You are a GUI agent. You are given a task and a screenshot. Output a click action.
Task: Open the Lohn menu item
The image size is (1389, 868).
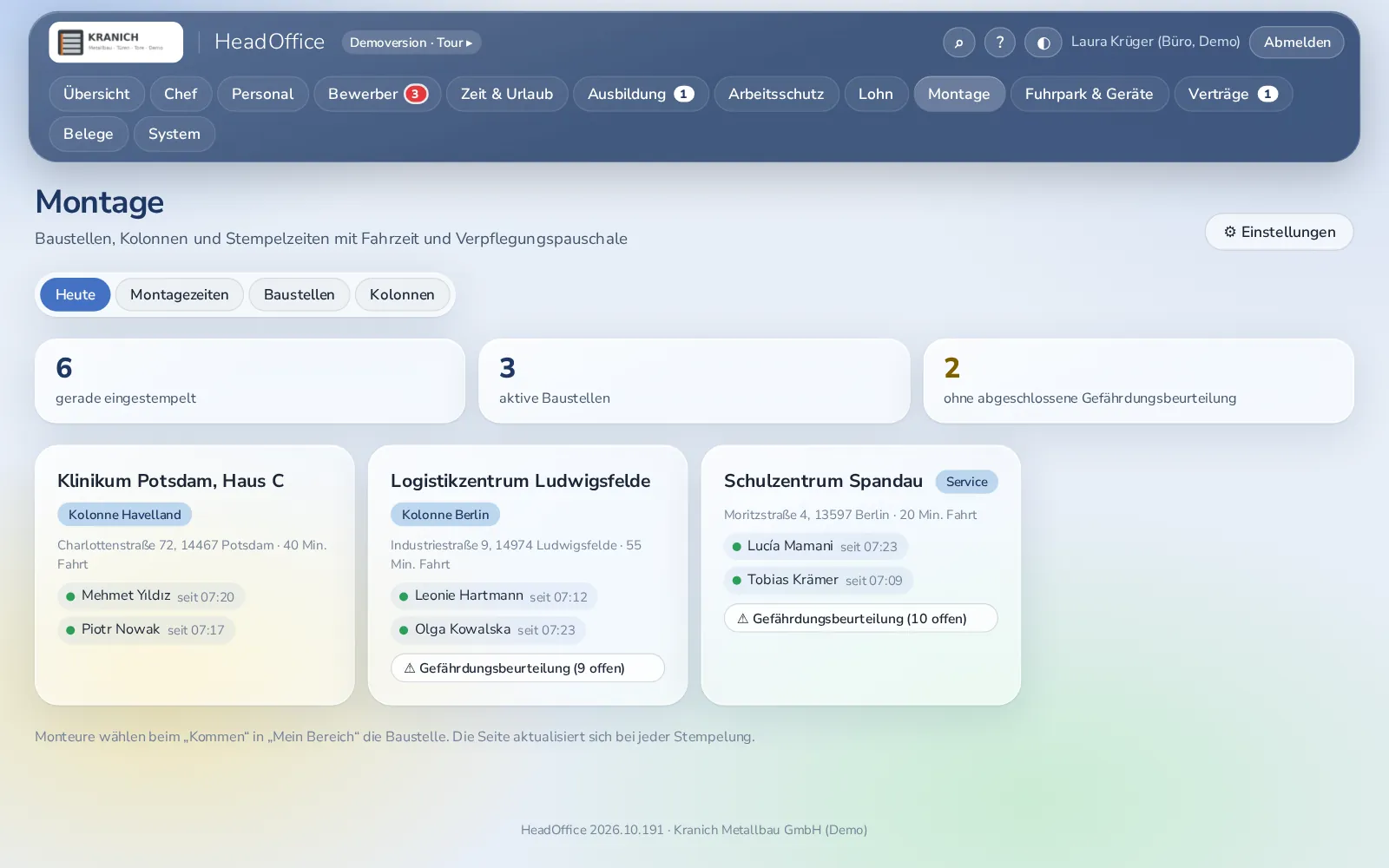click(x=876, y=94)
